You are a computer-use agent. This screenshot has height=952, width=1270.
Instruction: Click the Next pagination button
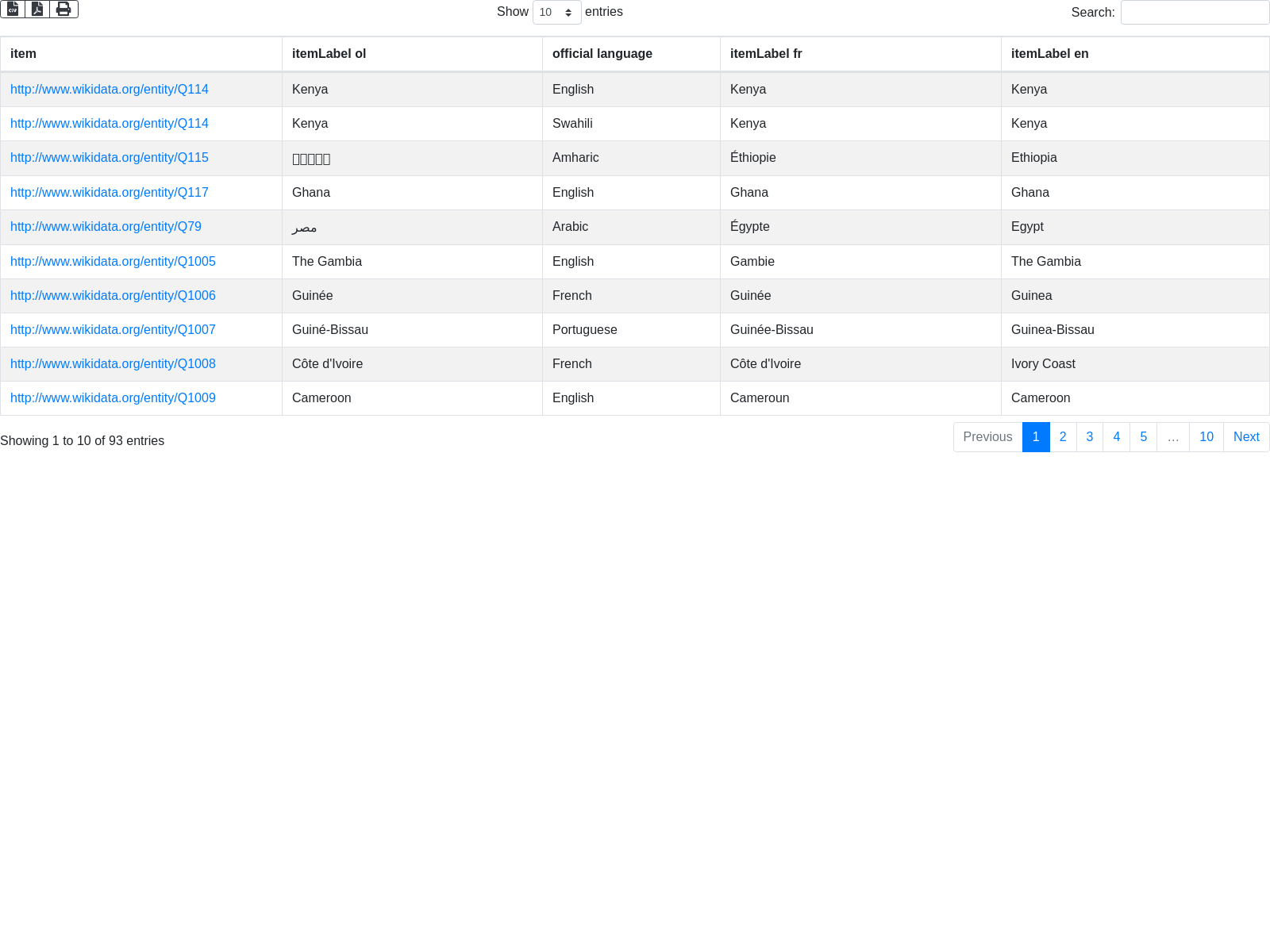1246,437
